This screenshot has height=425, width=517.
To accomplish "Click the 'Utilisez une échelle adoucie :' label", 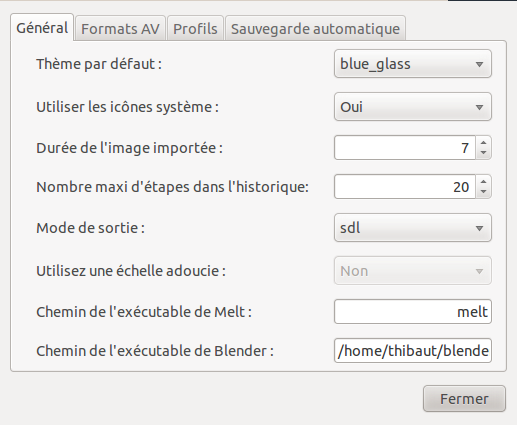I will [x=131, y=271].
